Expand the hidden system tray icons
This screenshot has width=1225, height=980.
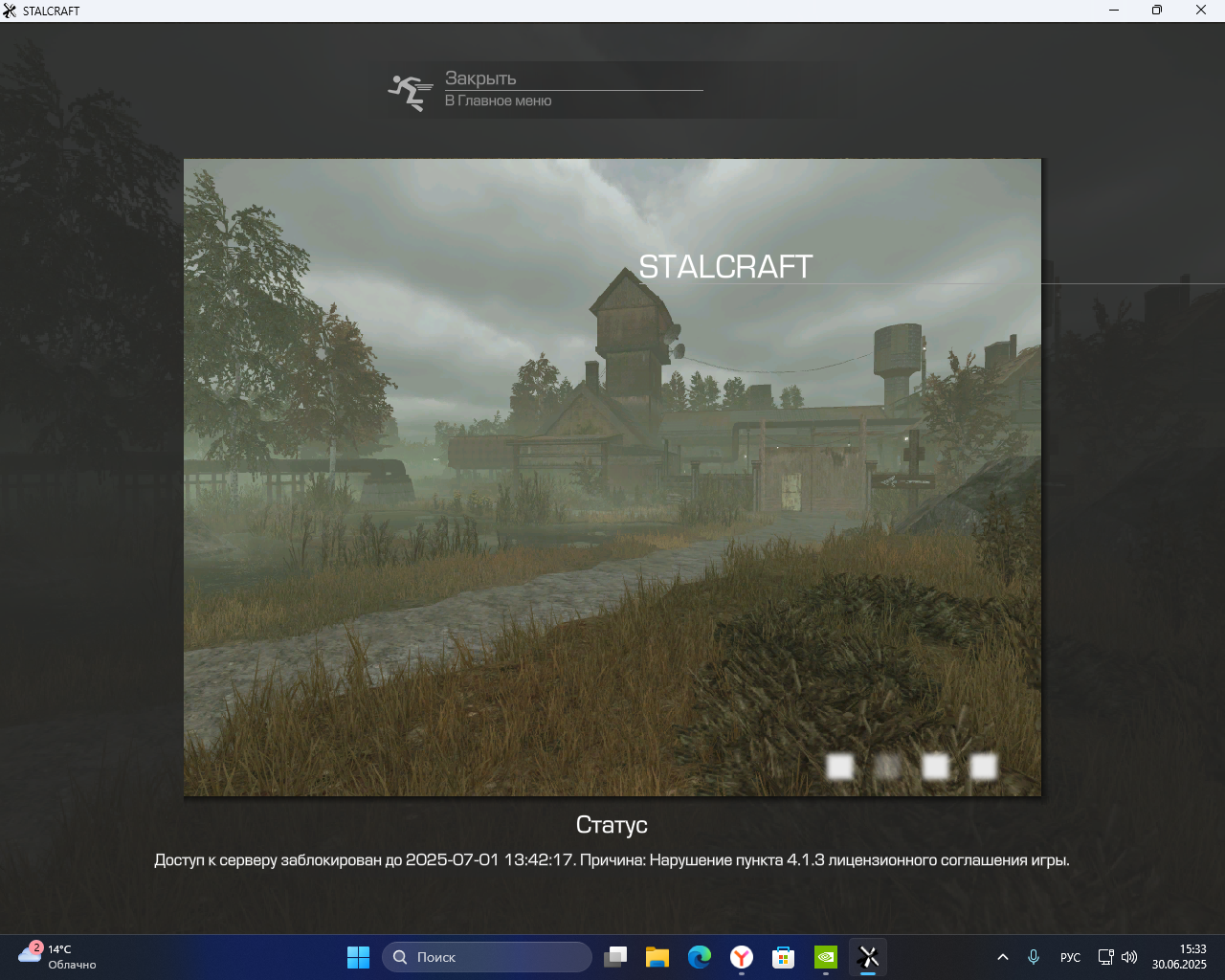click(1003, 957)
